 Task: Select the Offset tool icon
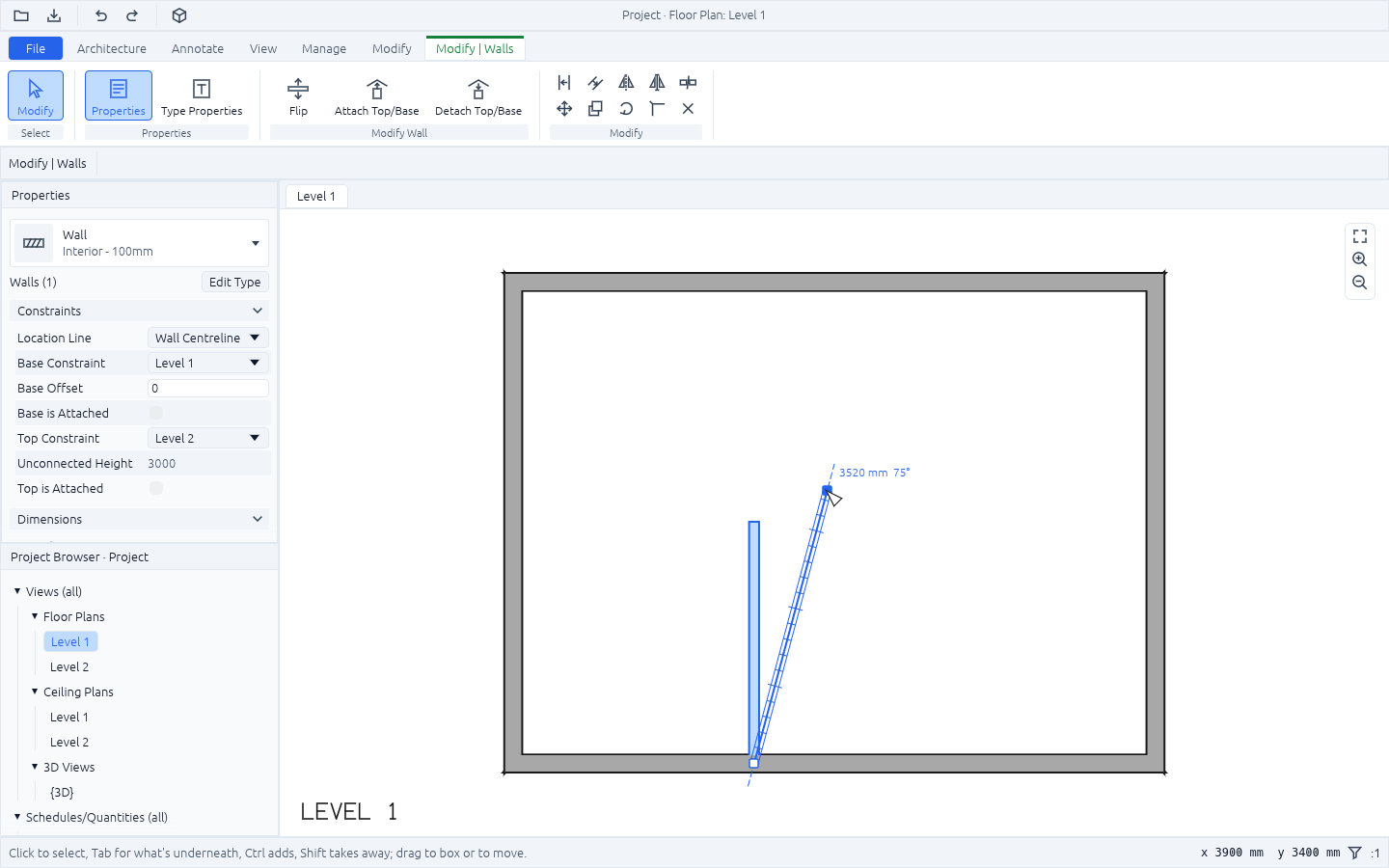(595, 83)
